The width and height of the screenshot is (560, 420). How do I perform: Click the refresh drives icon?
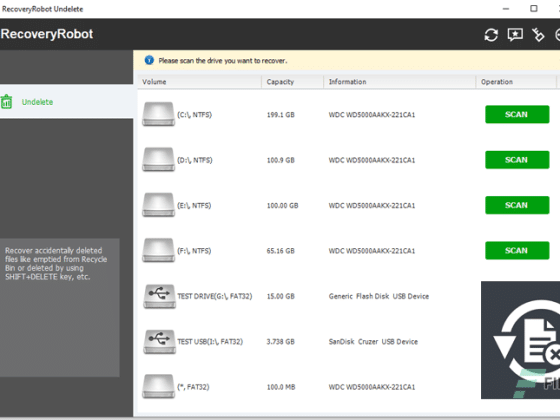(x=491, y=35)
